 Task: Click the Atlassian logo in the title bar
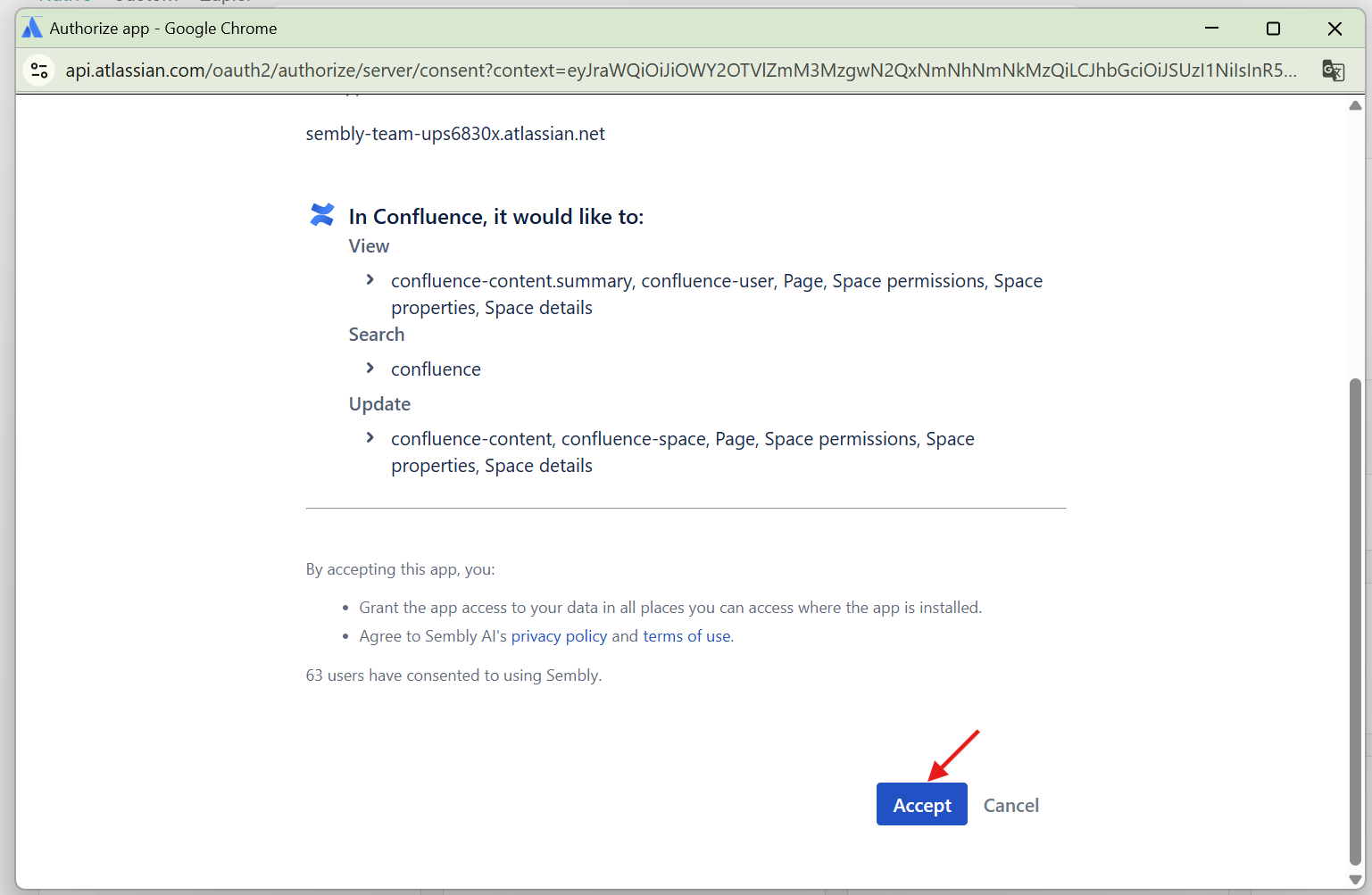[x=32, y=28]
